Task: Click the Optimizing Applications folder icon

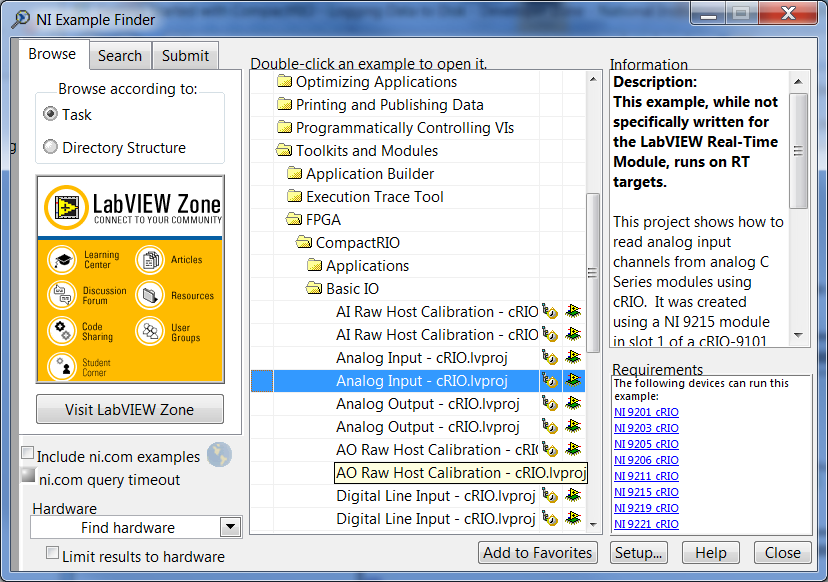Action: 285,81
